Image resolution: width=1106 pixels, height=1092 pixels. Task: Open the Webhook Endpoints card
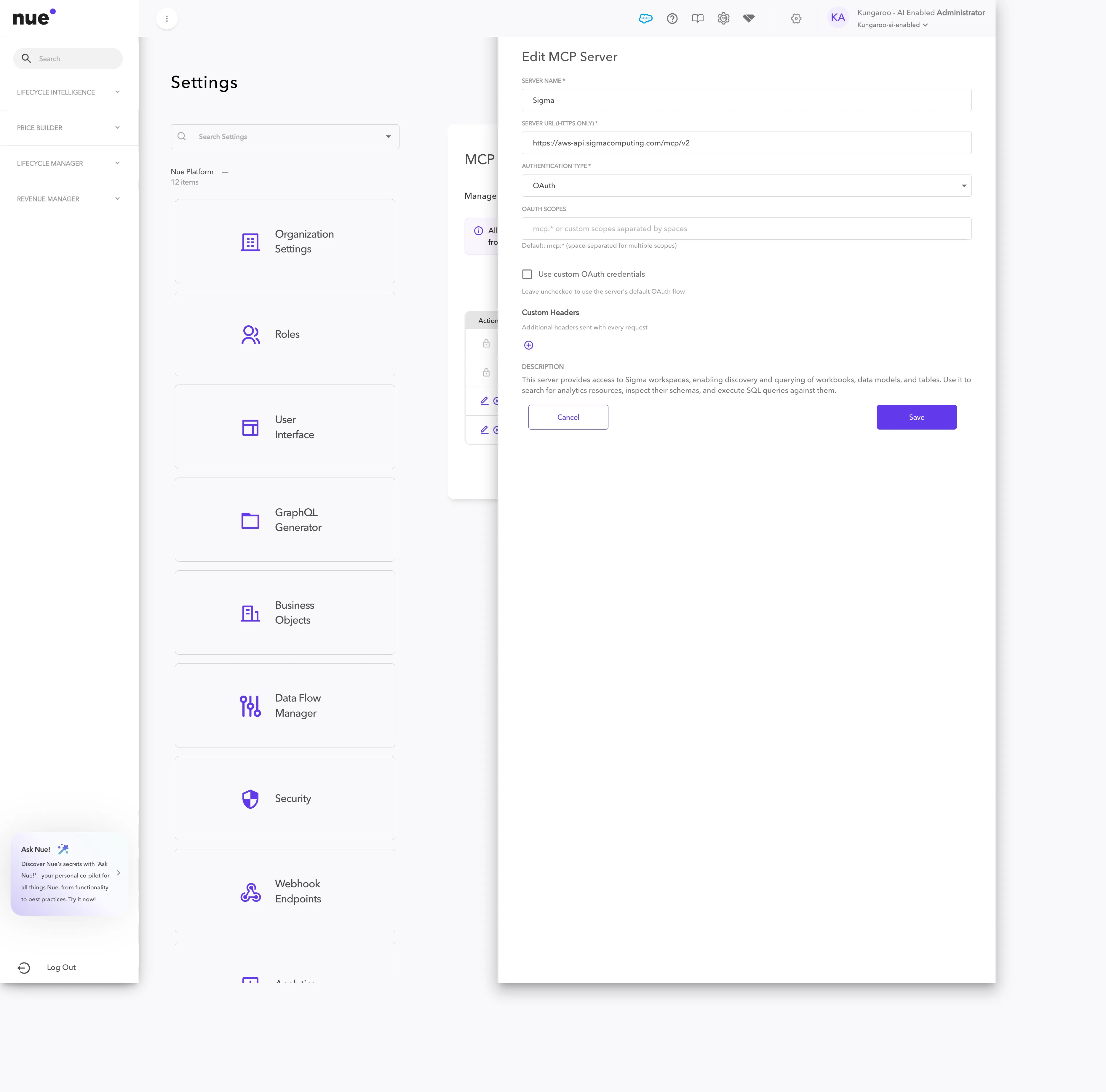pyautogui.click(x=285, y=891)
